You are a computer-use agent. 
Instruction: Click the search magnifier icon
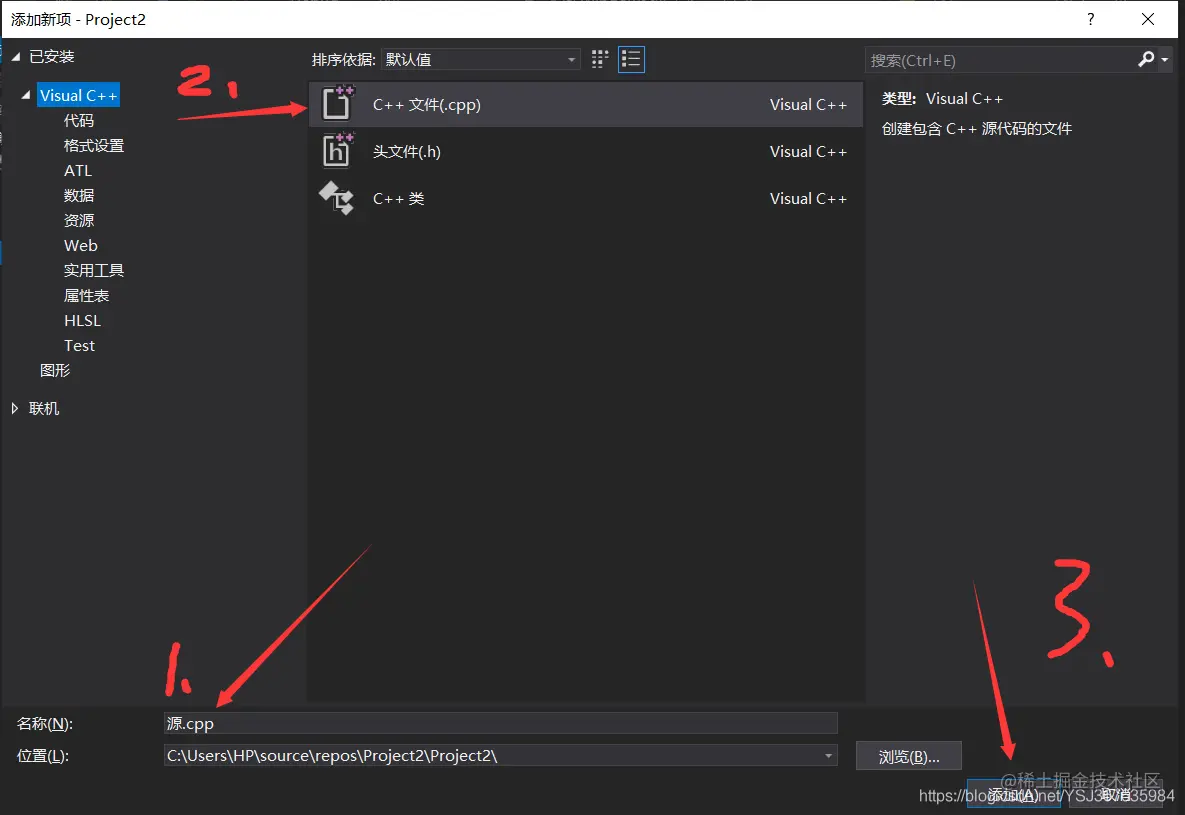click(x=1146, y=60)
